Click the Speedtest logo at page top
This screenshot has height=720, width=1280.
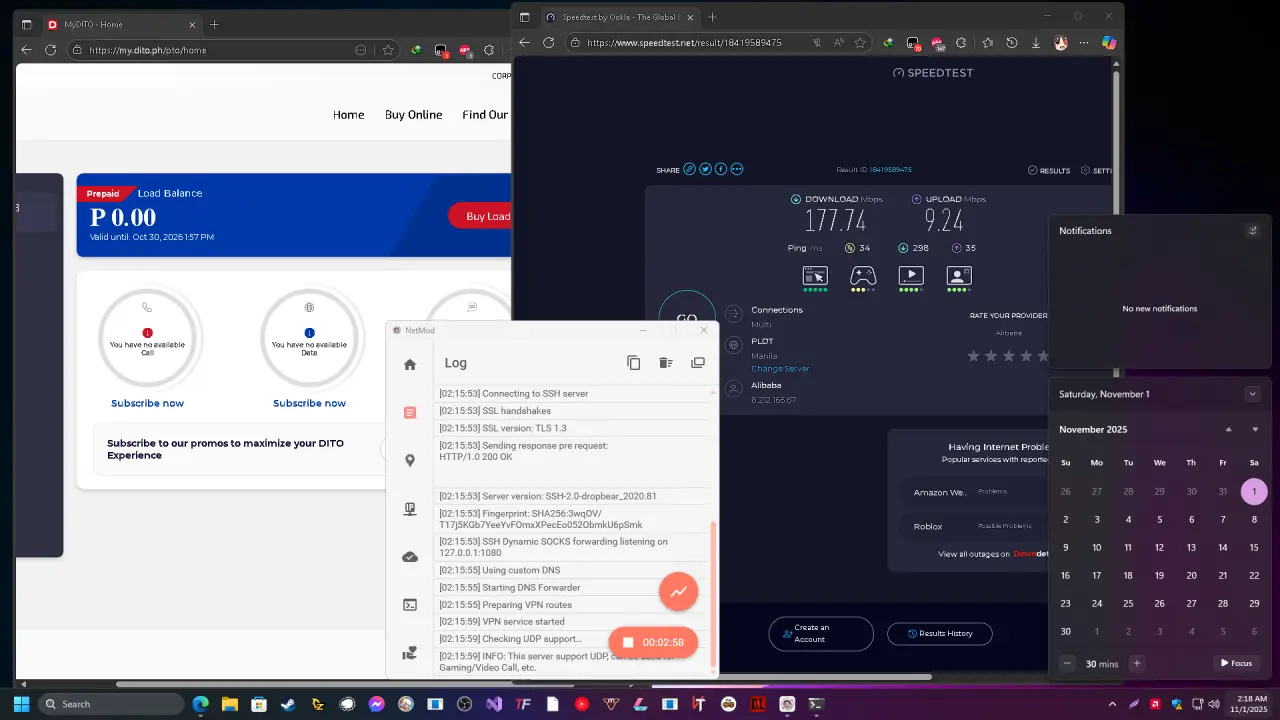click(x=933, y=73)
